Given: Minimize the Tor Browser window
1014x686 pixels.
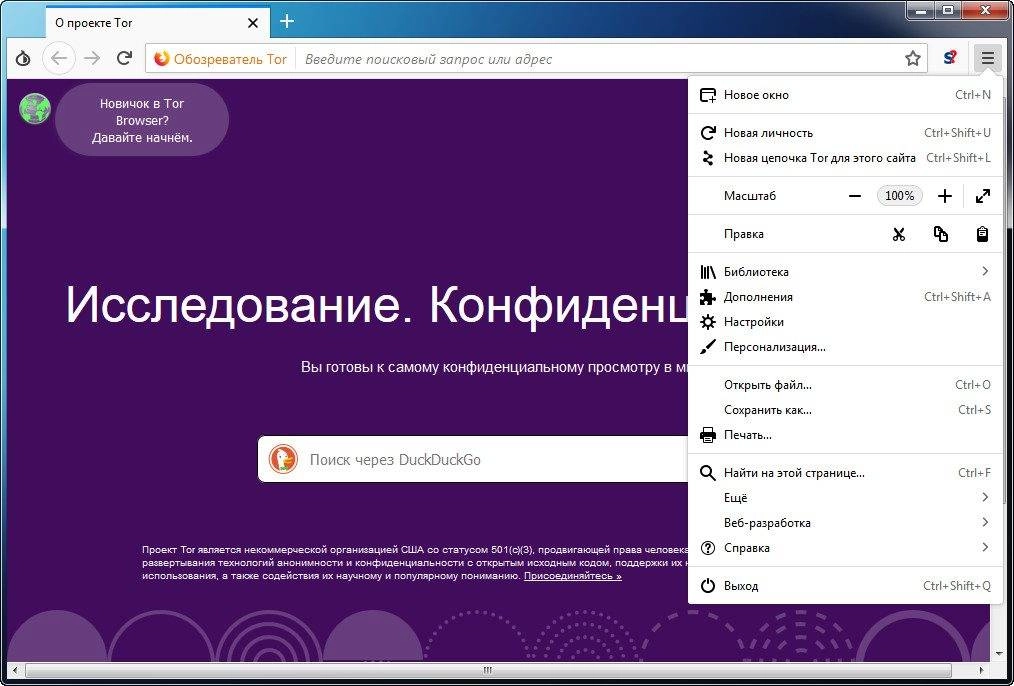Looking at the screenshot, I should (x=920, y=9).
